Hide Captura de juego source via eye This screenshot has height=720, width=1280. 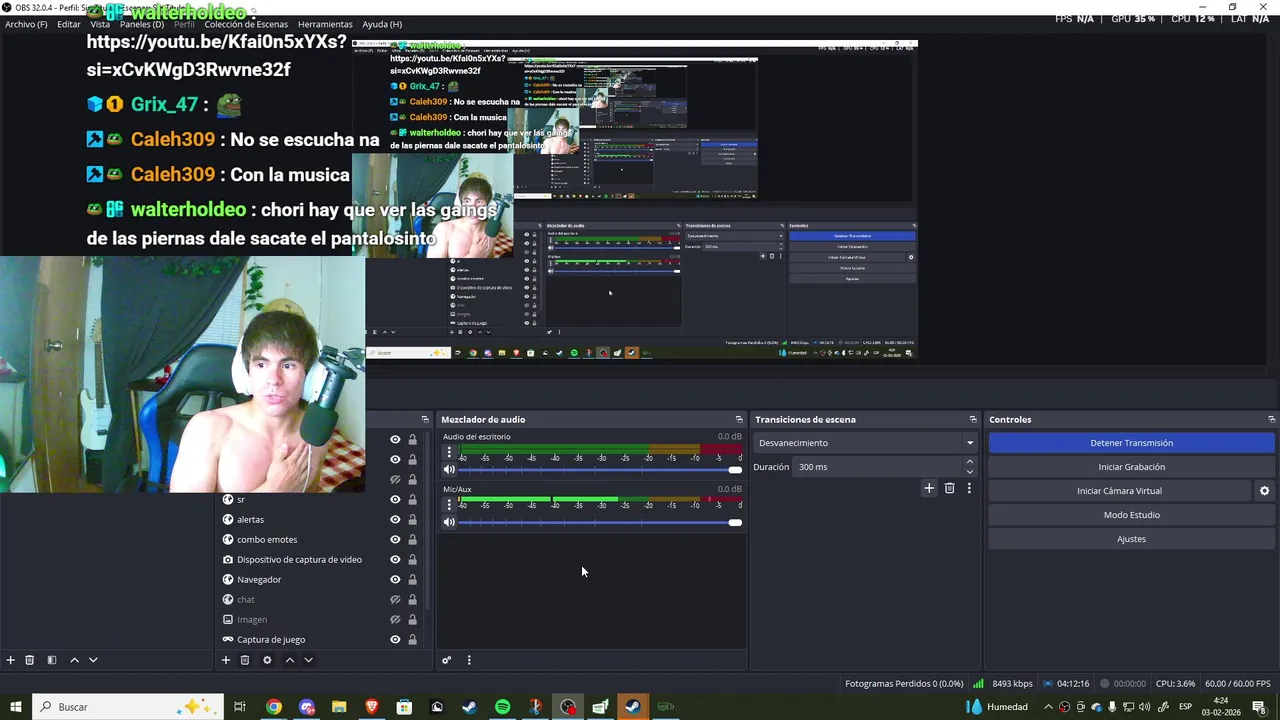[395, 640]
